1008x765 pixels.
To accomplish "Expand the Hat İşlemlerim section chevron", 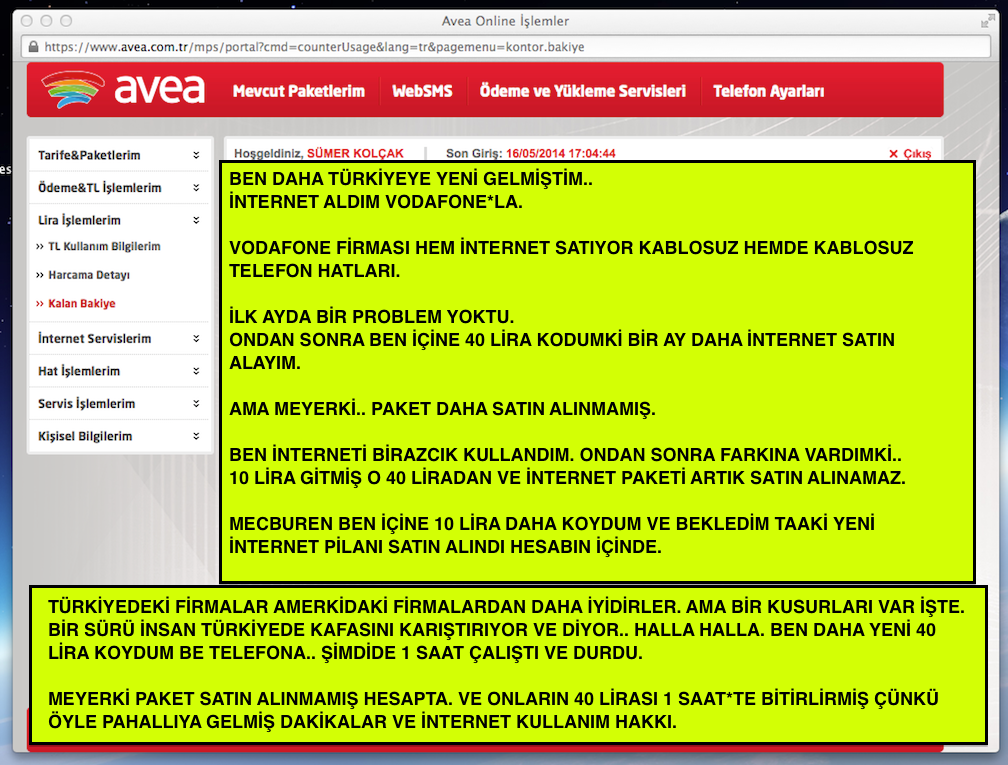I will (196, 371).
